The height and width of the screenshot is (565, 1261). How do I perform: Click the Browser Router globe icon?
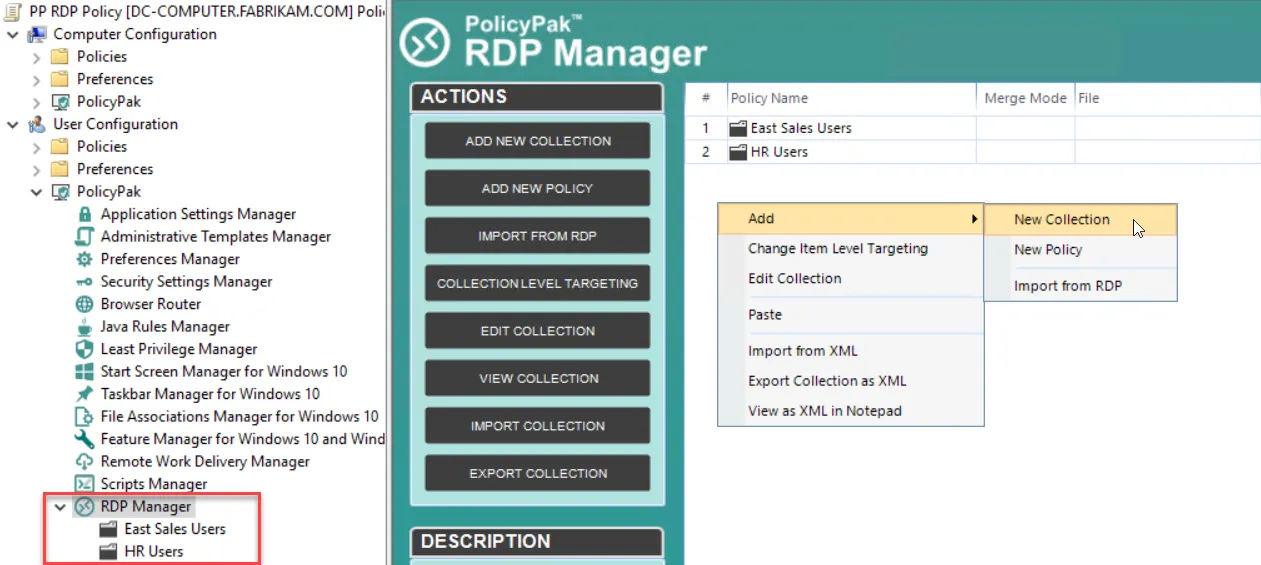[x=85, y=304]
